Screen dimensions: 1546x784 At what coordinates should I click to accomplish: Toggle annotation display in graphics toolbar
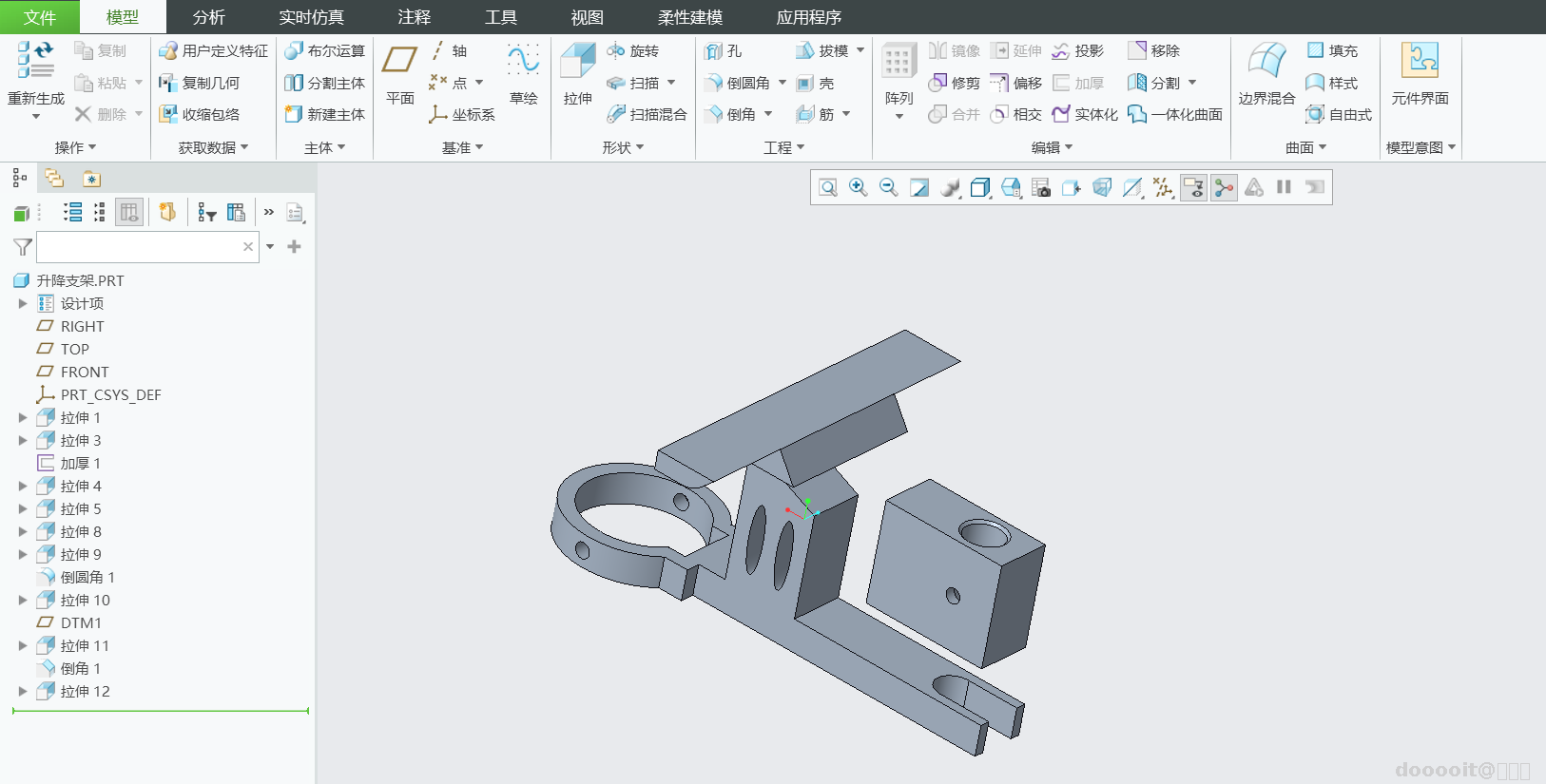point(1193,187)
